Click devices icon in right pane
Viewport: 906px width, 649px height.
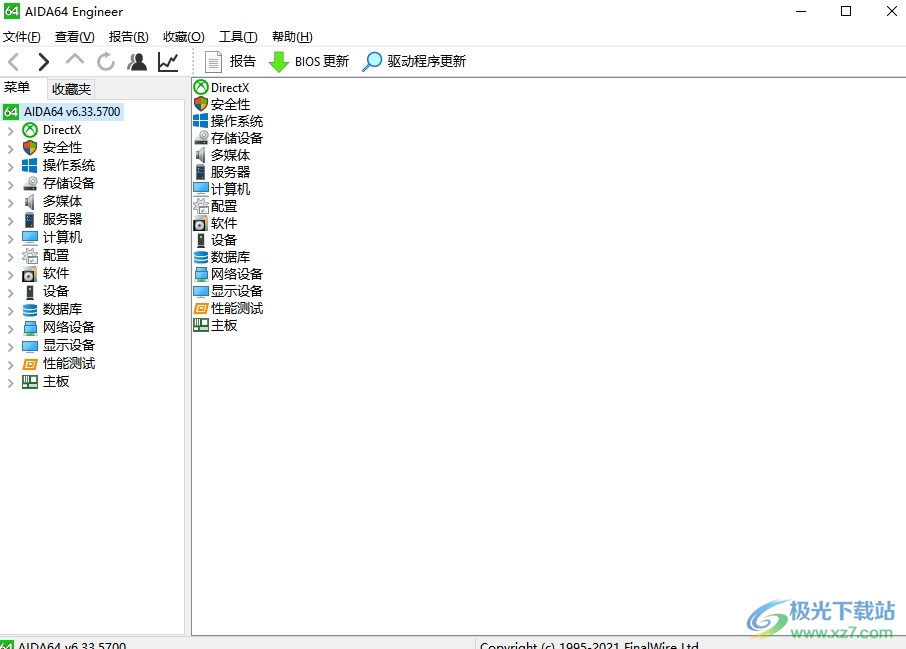pos(201,240)
